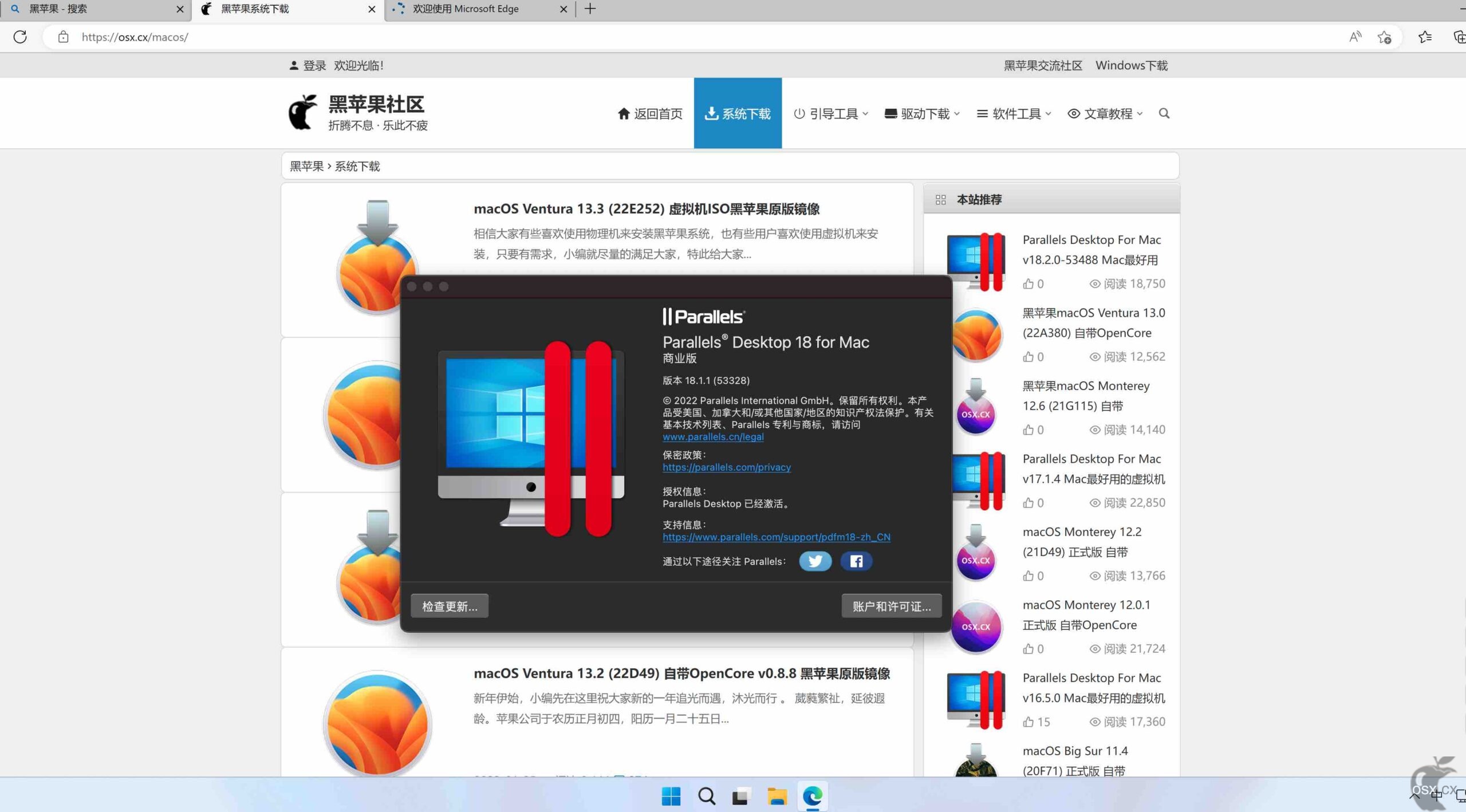Click 黑苹果 in the breadcrumb

coord(306,166)
